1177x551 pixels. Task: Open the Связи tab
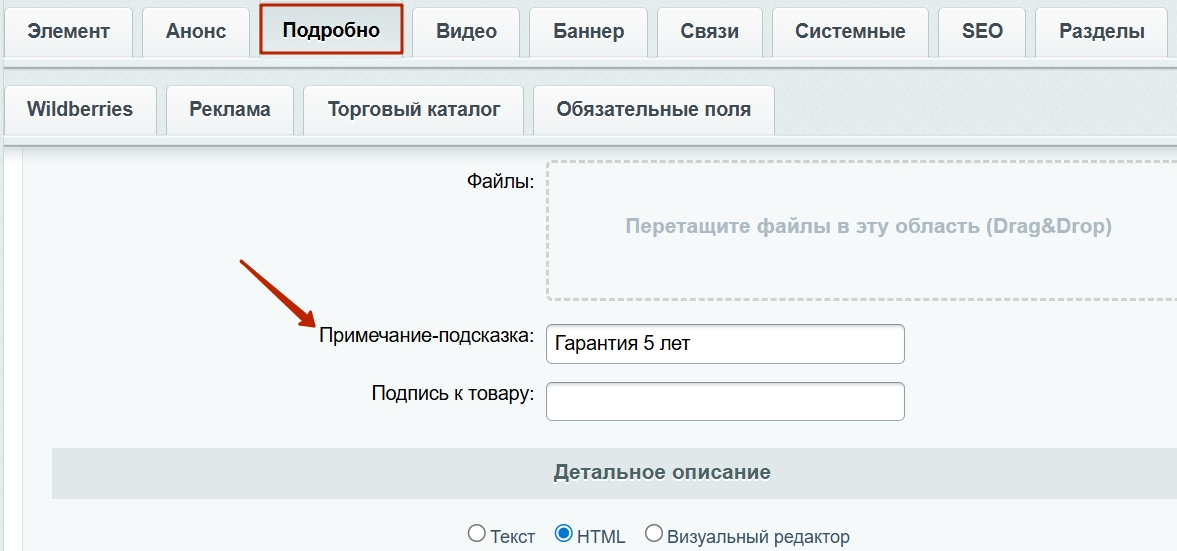point(709,32)
